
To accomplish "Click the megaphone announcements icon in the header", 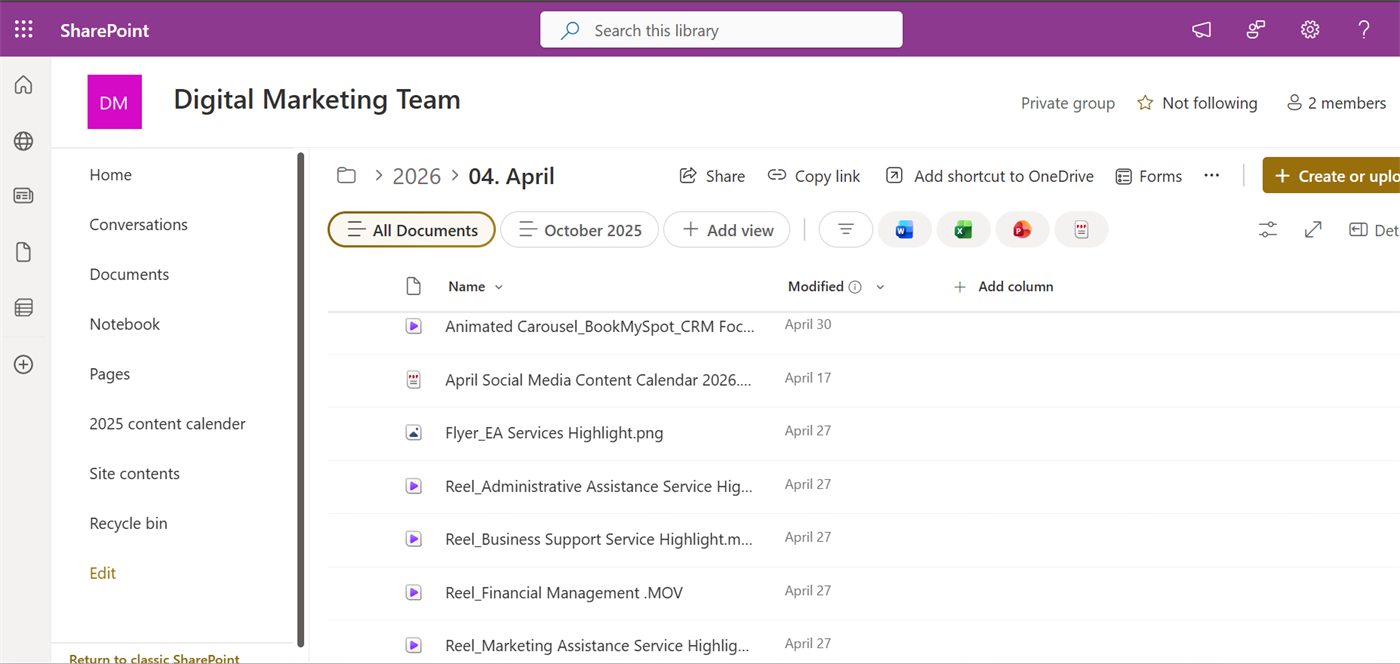I will tap(1202, 30).
